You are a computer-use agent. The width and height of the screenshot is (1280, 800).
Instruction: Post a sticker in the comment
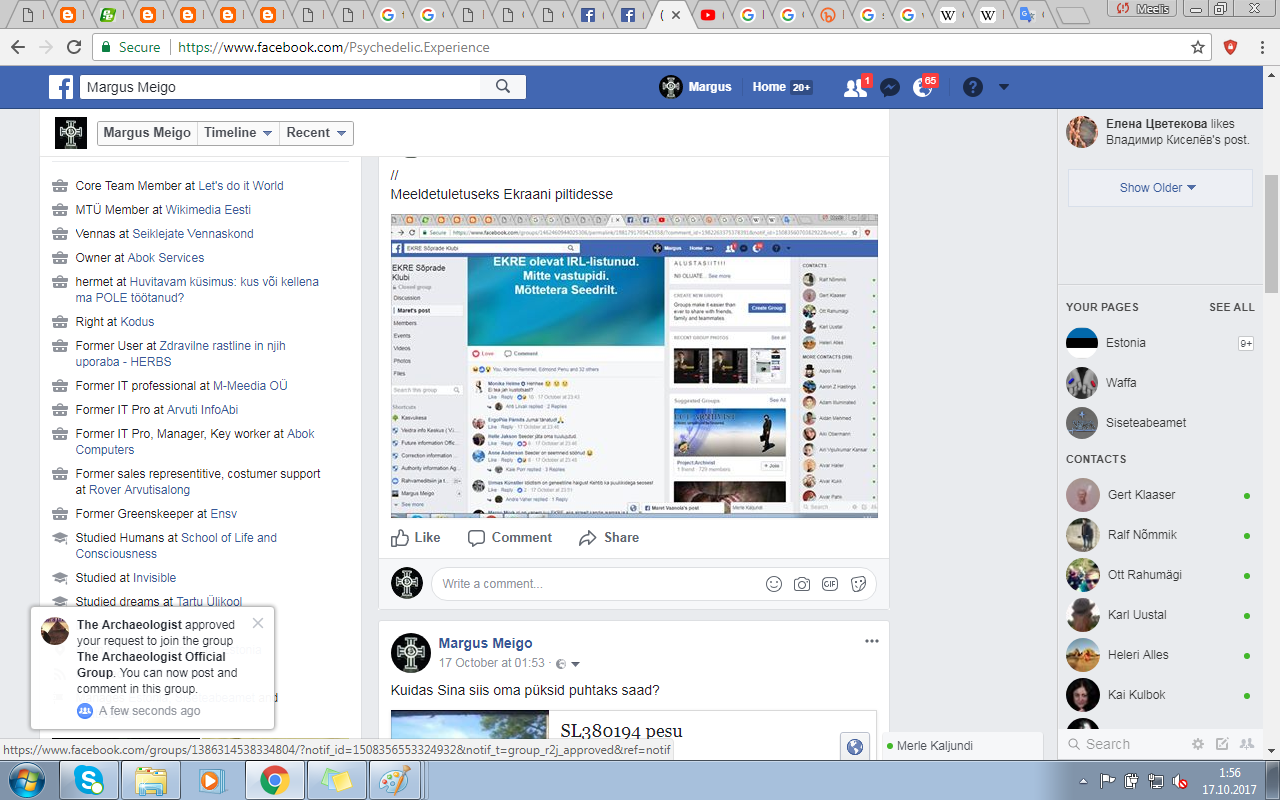tap(857, 584)
